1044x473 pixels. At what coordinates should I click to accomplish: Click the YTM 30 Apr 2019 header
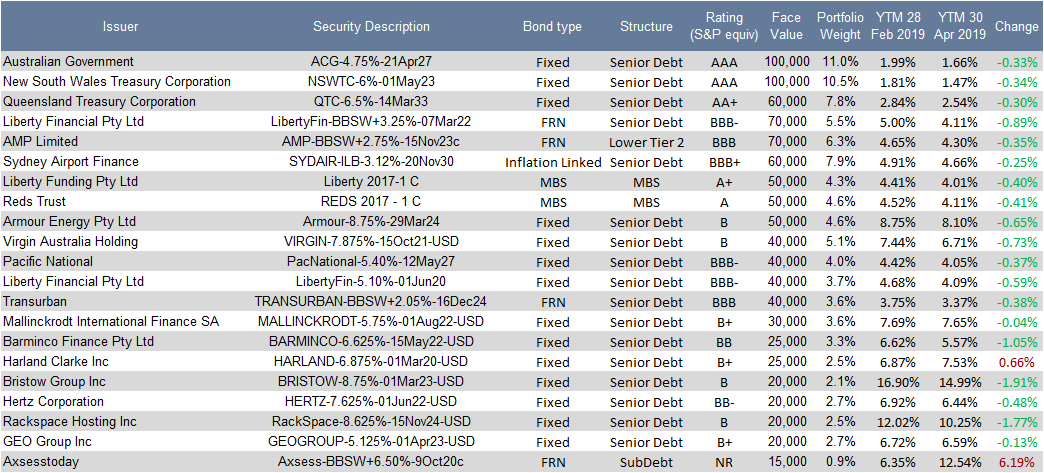pyautogui.click(x=959, y=27)
